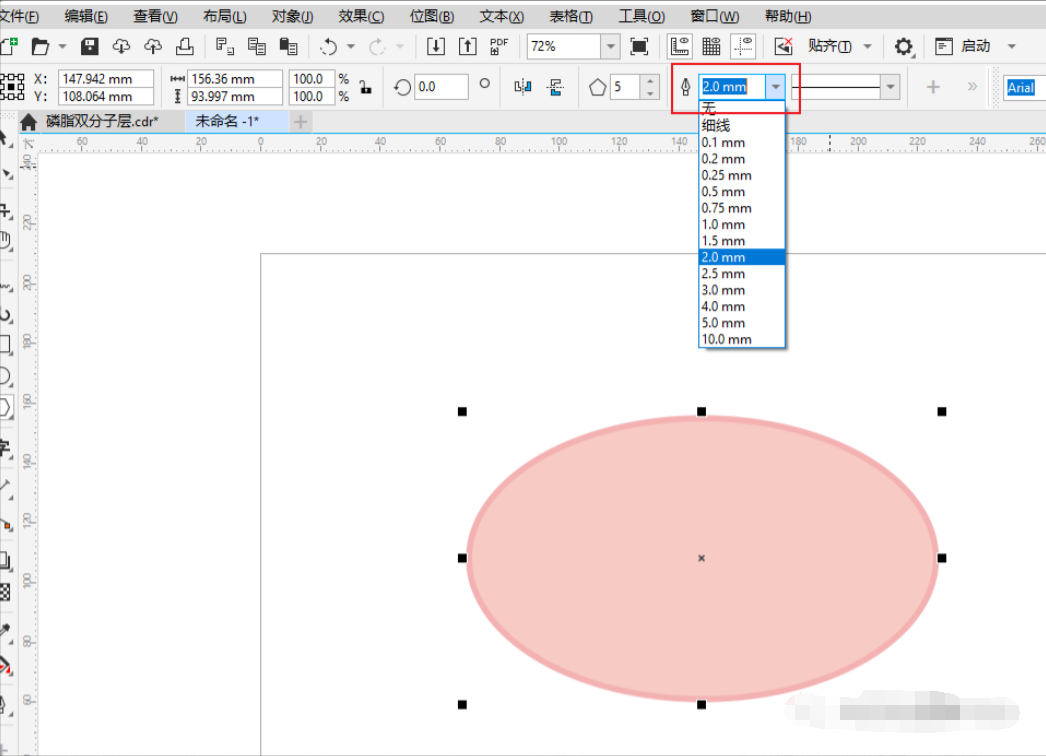This screenshot has height=756, width=1046.
Task: Open the 位图 menu
Action: click(432, 16)
